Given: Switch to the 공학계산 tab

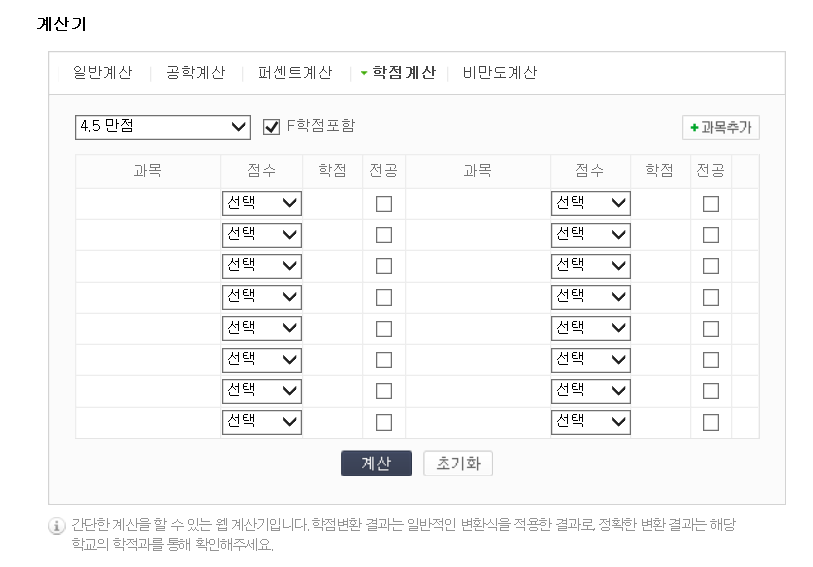Looking at the screenshot, I should [x=195, y=73].
